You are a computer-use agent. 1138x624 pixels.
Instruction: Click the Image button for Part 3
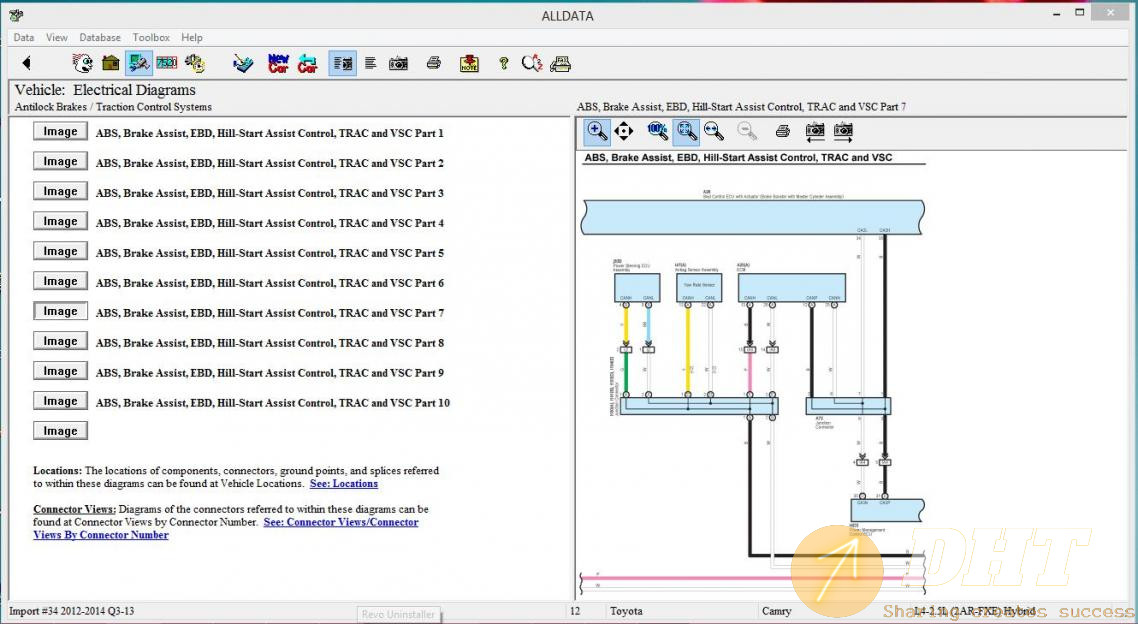point(60,192)
